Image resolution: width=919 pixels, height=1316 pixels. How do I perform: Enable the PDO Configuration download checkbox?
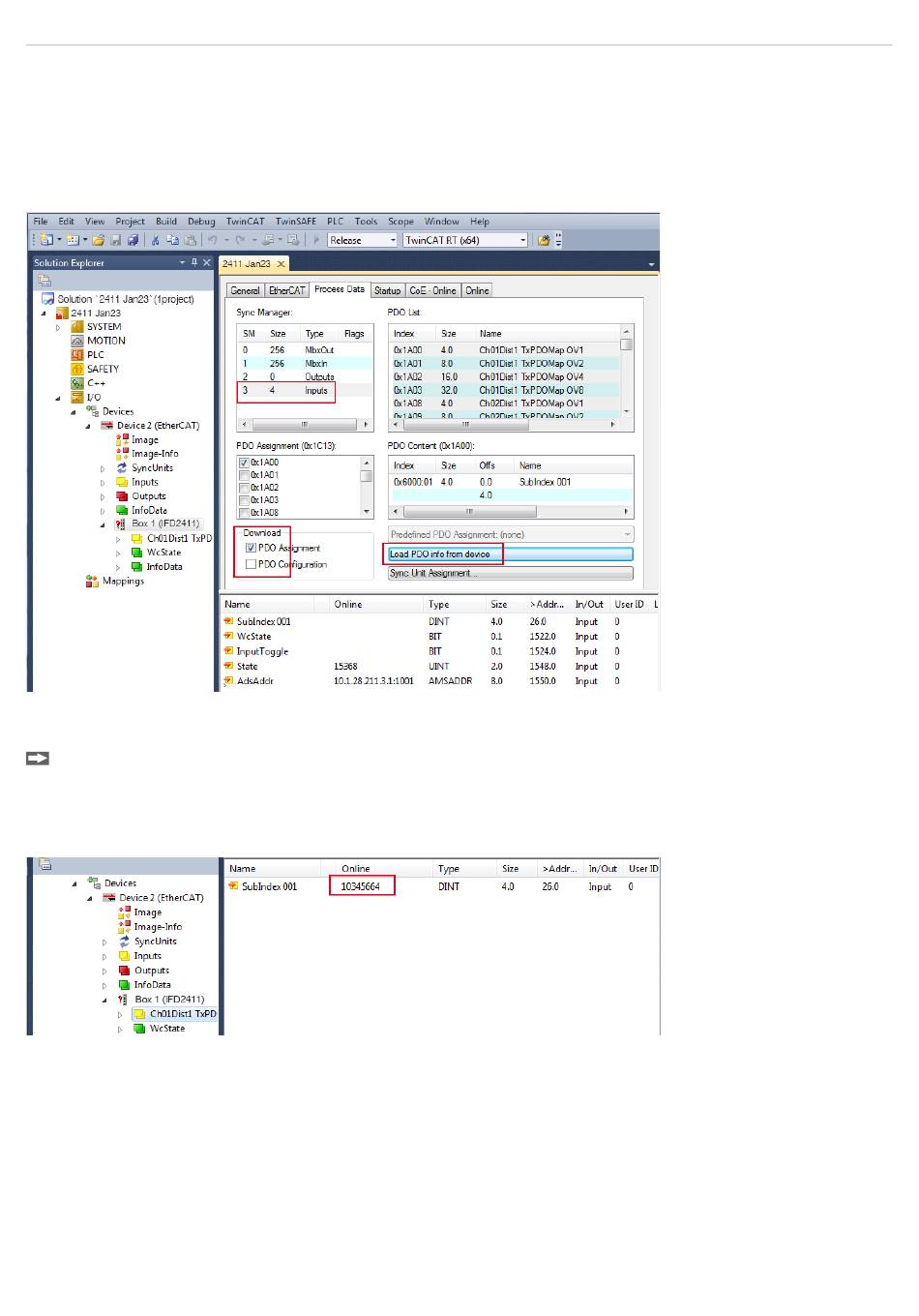pyautogui.click(x=252, y=564)
